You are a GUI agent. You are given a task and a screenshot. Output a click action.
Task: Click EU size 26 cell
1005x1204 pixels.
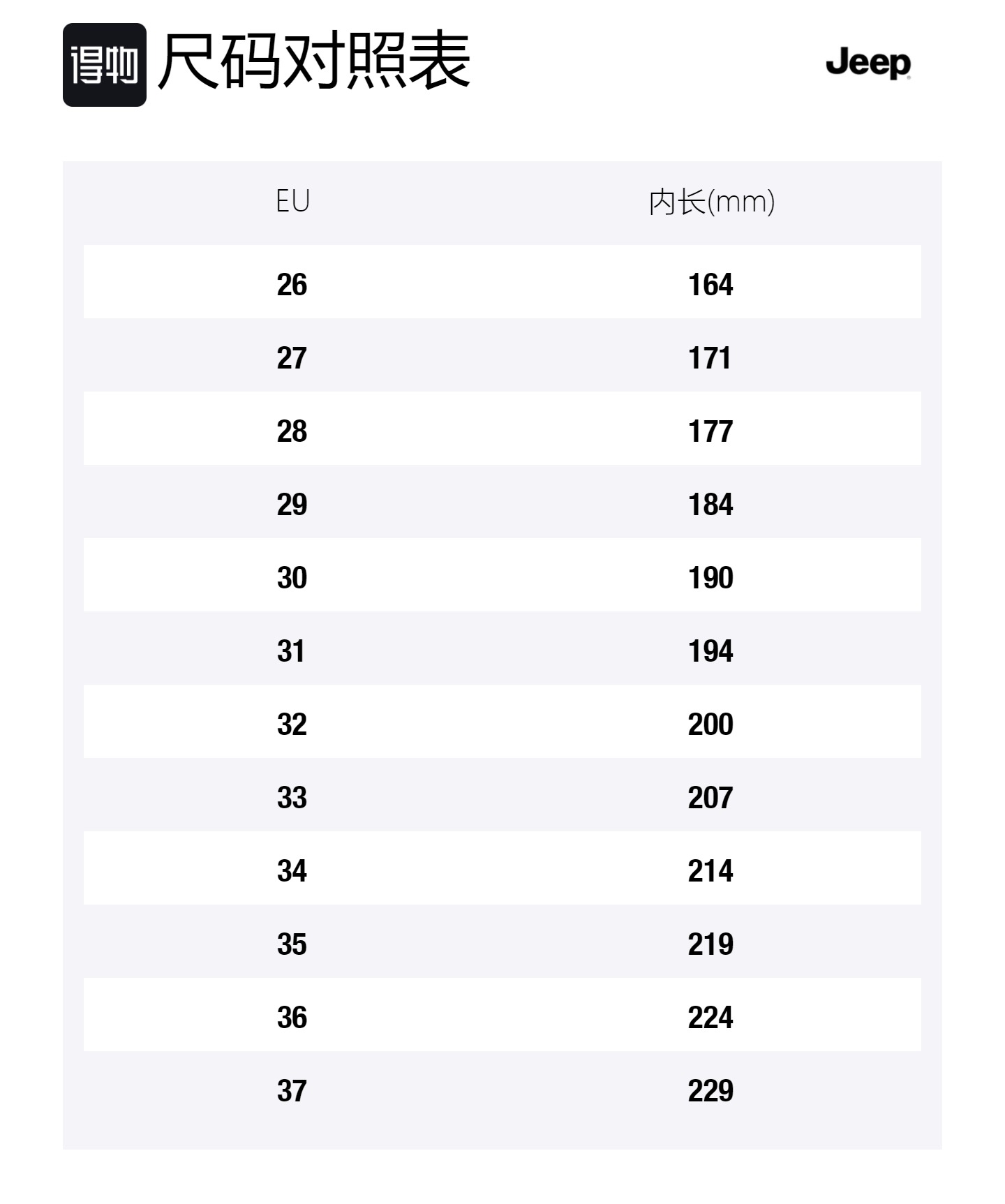click(292, 285)
